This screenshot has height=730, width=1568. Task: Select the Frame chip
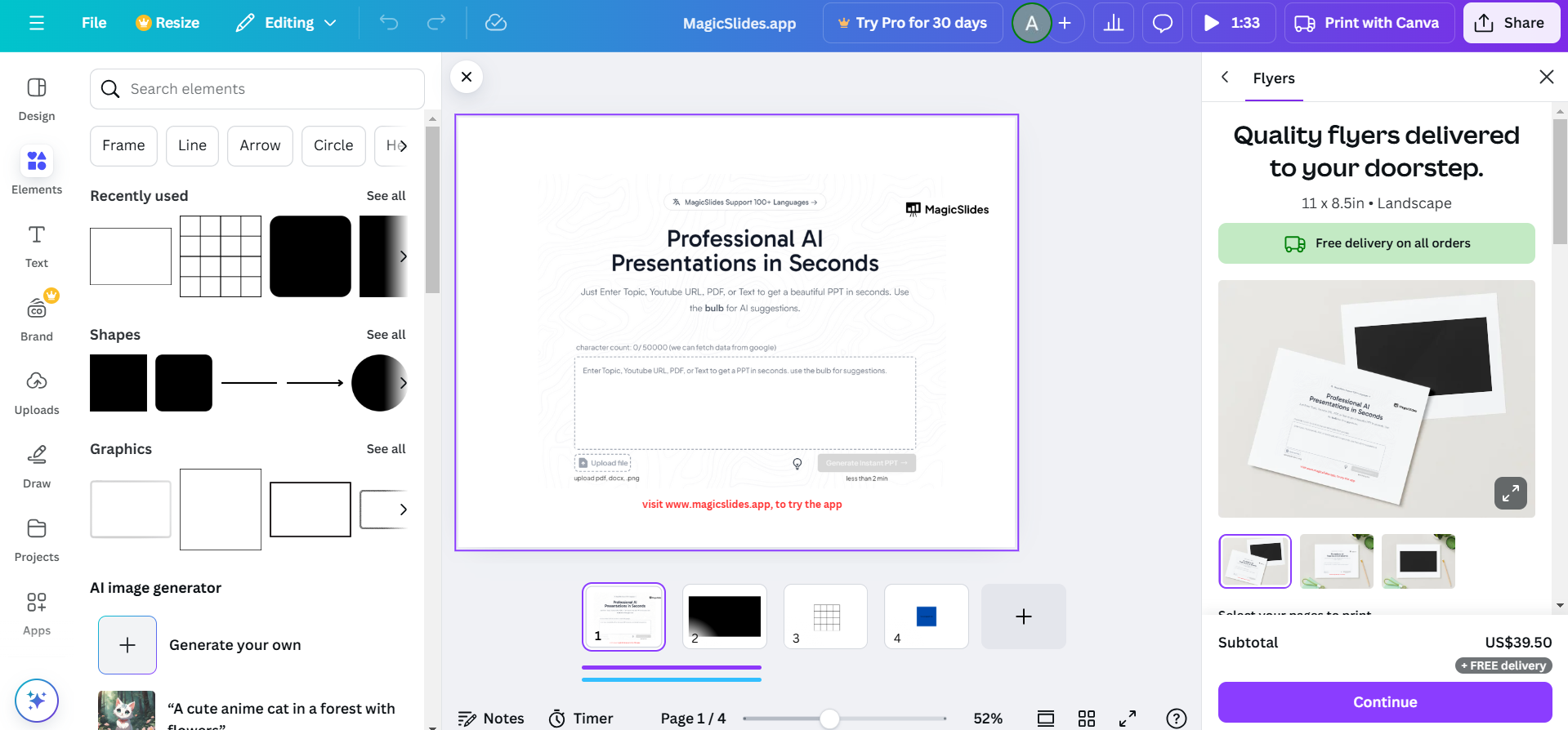click(123, 145)
